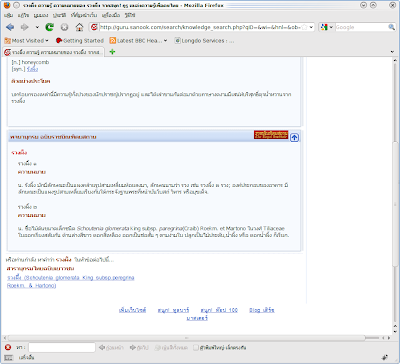Click the scroll-right arrow of horizontal scrollbar
The image size is (400, 364).
point(390,338)
